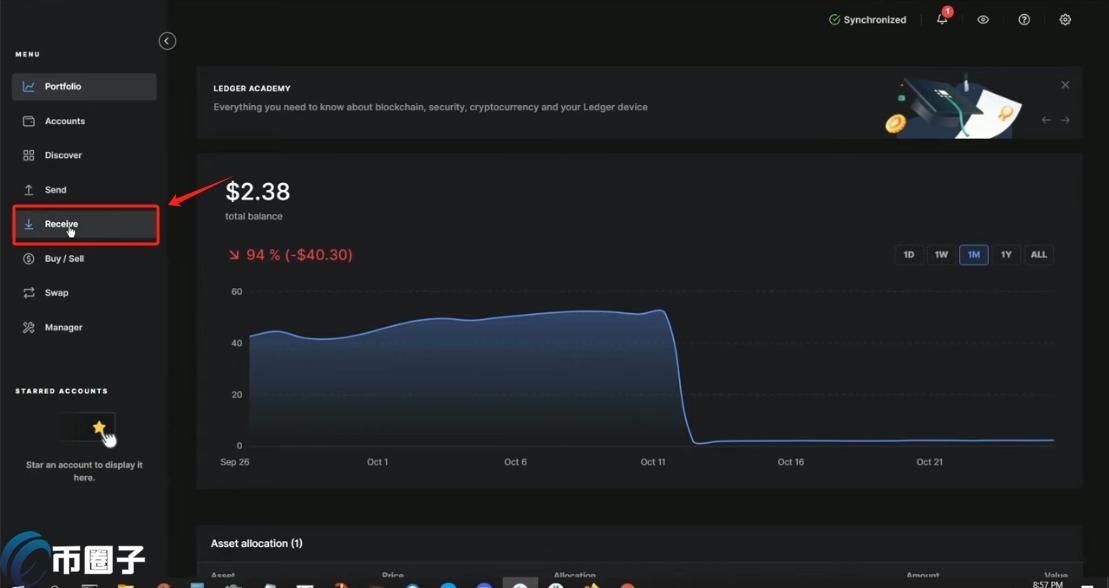Open notifications via the bell icon
The height and width of the screenshot is (588, 1109).
[942, 19]
